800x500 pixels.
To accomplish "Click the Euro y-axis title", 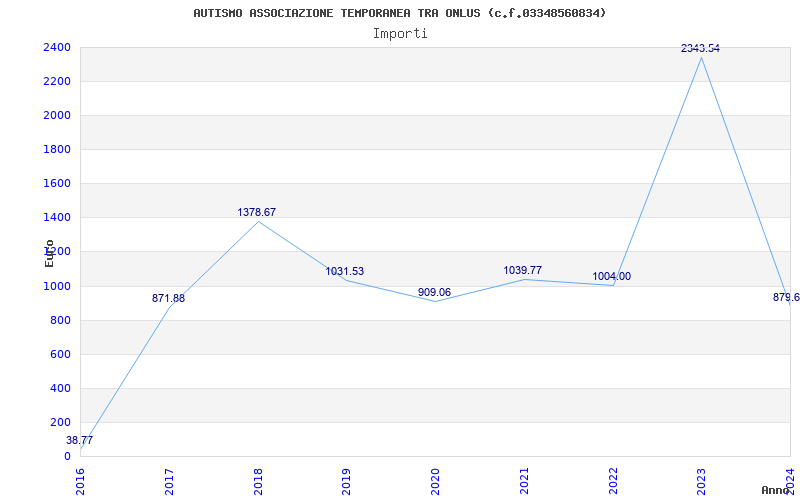I will [x=49, y=253].
